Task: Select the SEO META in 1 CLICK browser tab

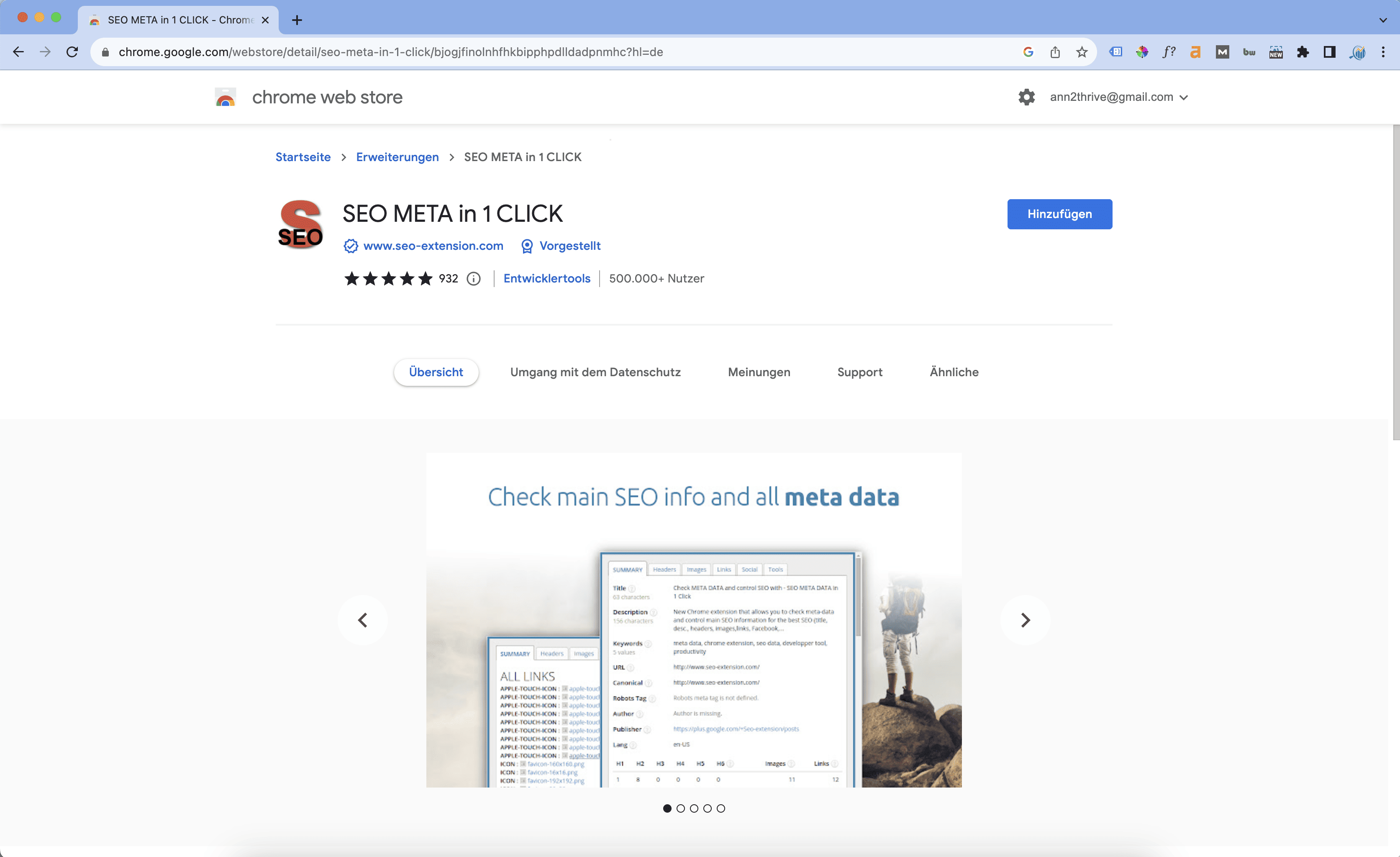Action: click(x=178, y=20)
